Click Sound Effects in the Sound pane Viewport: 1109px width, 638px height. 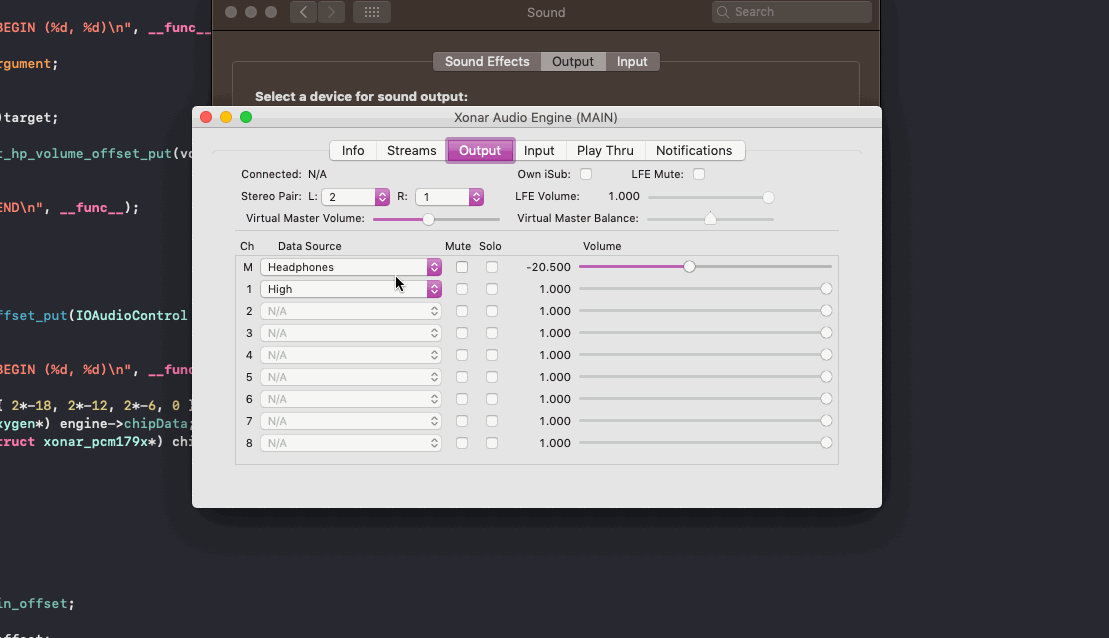click(x=487, y=61)
